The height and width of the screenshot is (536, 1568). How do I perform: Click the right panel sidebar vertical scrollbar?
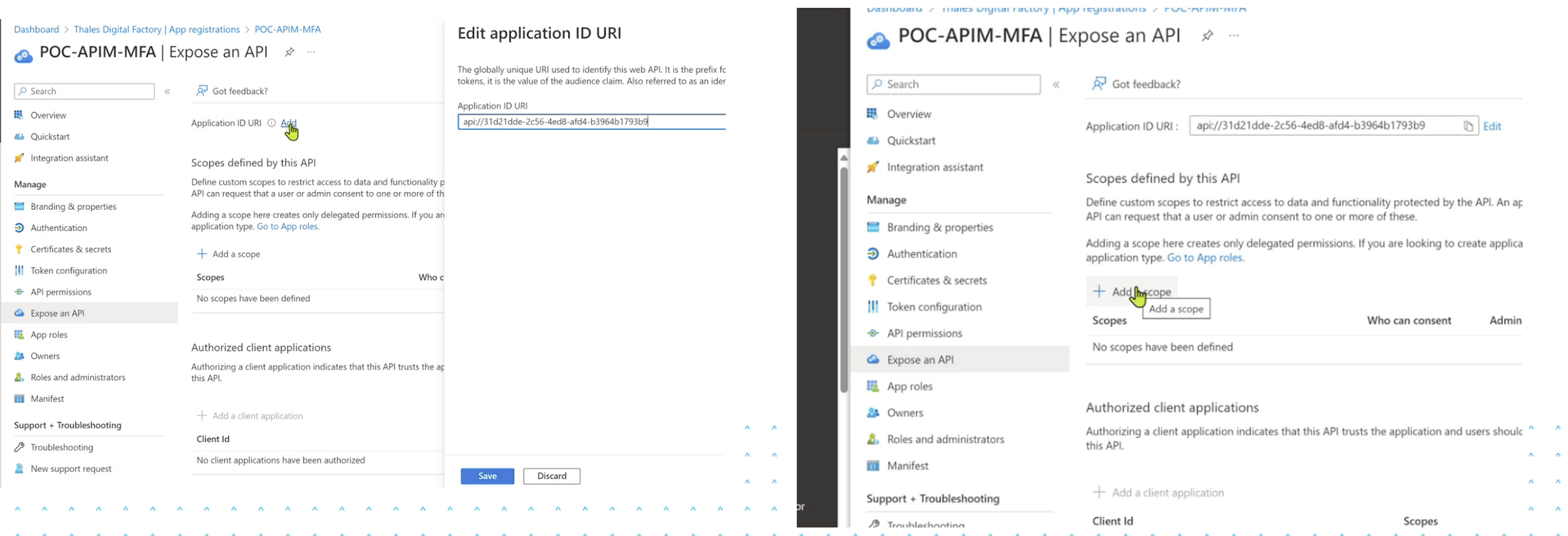pos(844,279)
